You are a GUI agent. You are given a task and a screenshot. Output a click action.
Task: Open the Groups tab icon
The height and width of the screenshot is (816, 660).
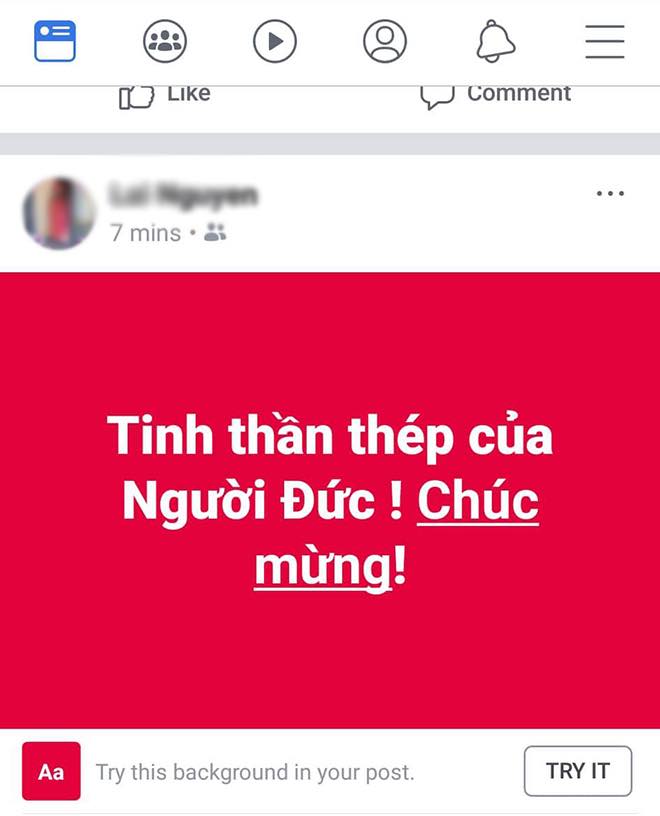click(165, 41)
